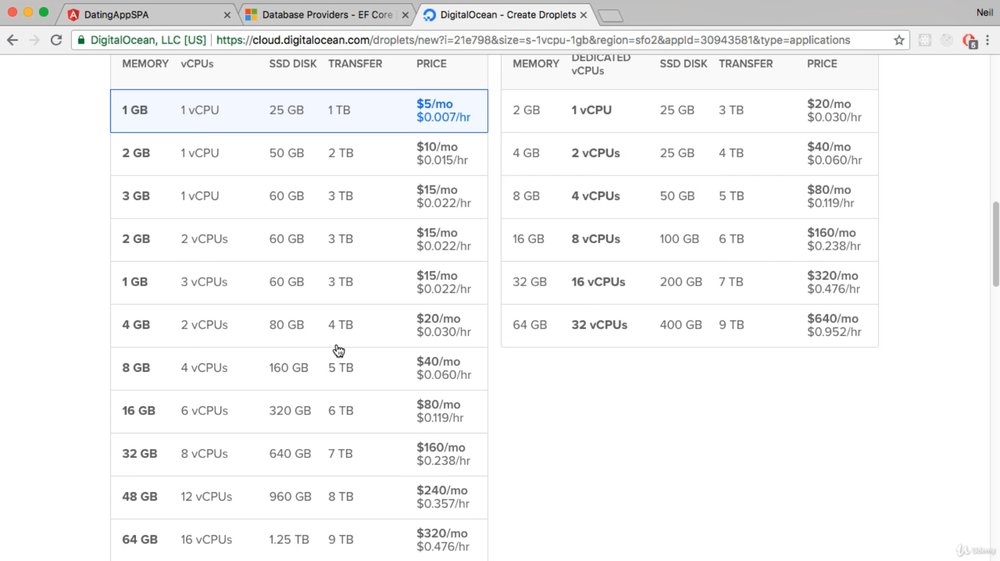
Task: Pick the 2 GB 2 vCPUs $15/mo plan
Action: coord(299,240)
